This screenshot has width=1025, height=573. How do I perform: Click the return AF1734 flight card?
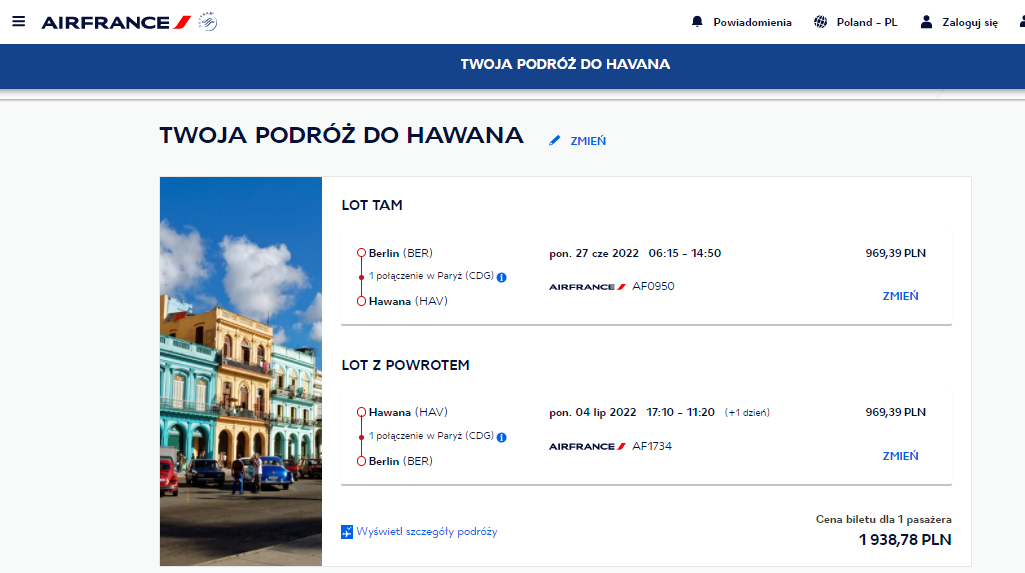click(646, 437)
